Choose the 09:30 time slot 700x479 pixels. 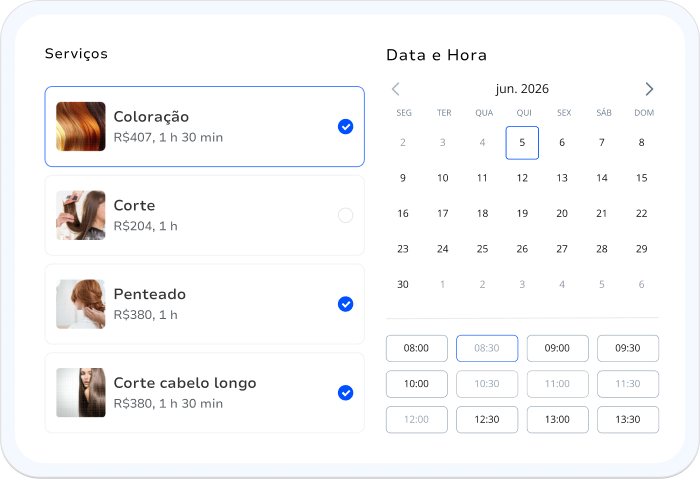(628, 348)
